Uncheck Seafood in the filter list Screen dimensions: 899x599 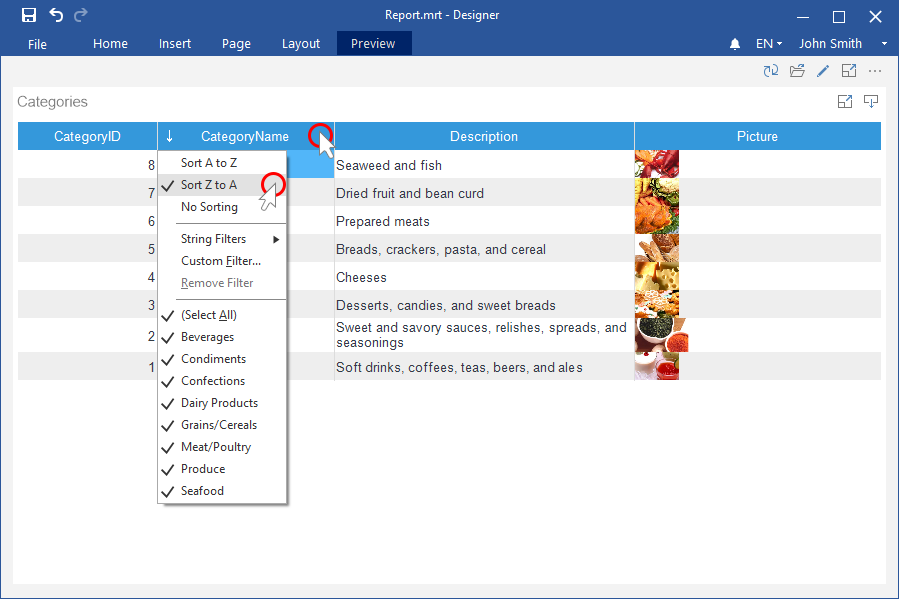(167, 491)
